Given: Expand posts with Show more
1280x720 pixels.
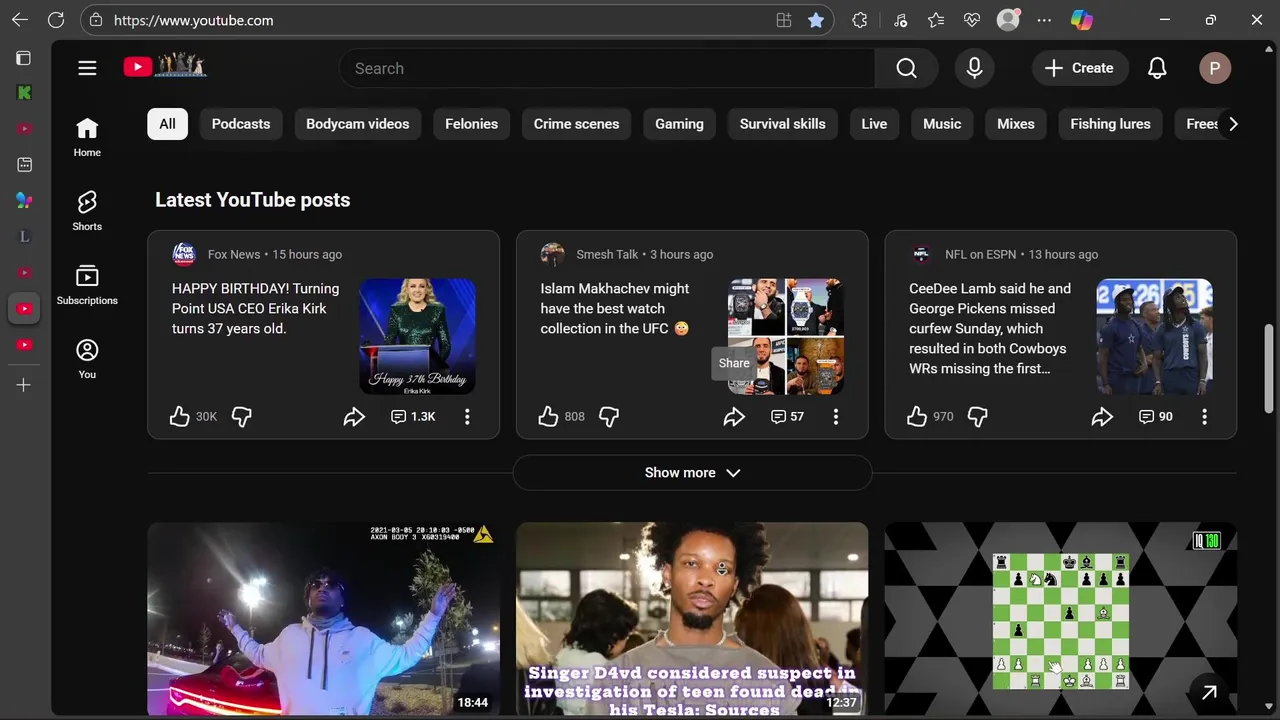Looking at the screenshot, I should 692,472.
